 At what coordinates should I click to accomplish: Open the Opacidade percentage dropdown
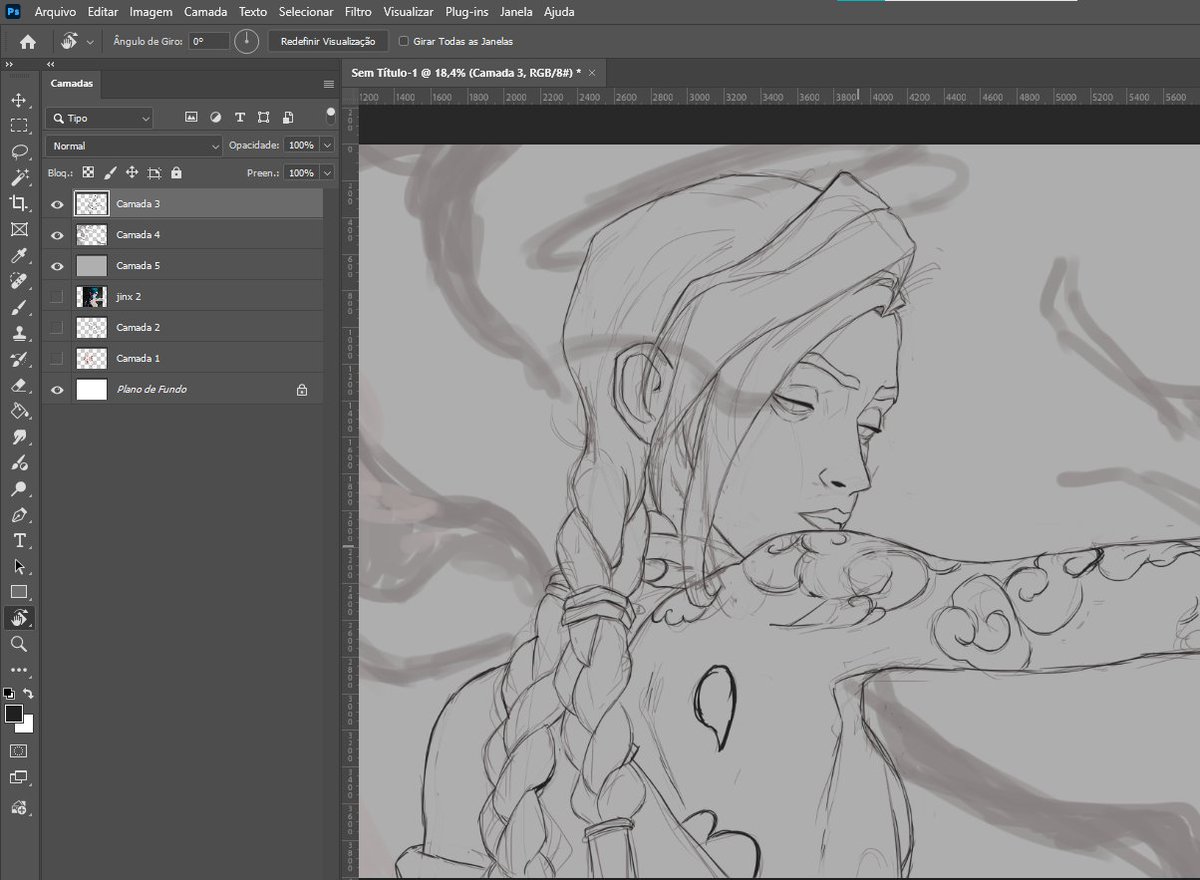[x=327, y=145]
